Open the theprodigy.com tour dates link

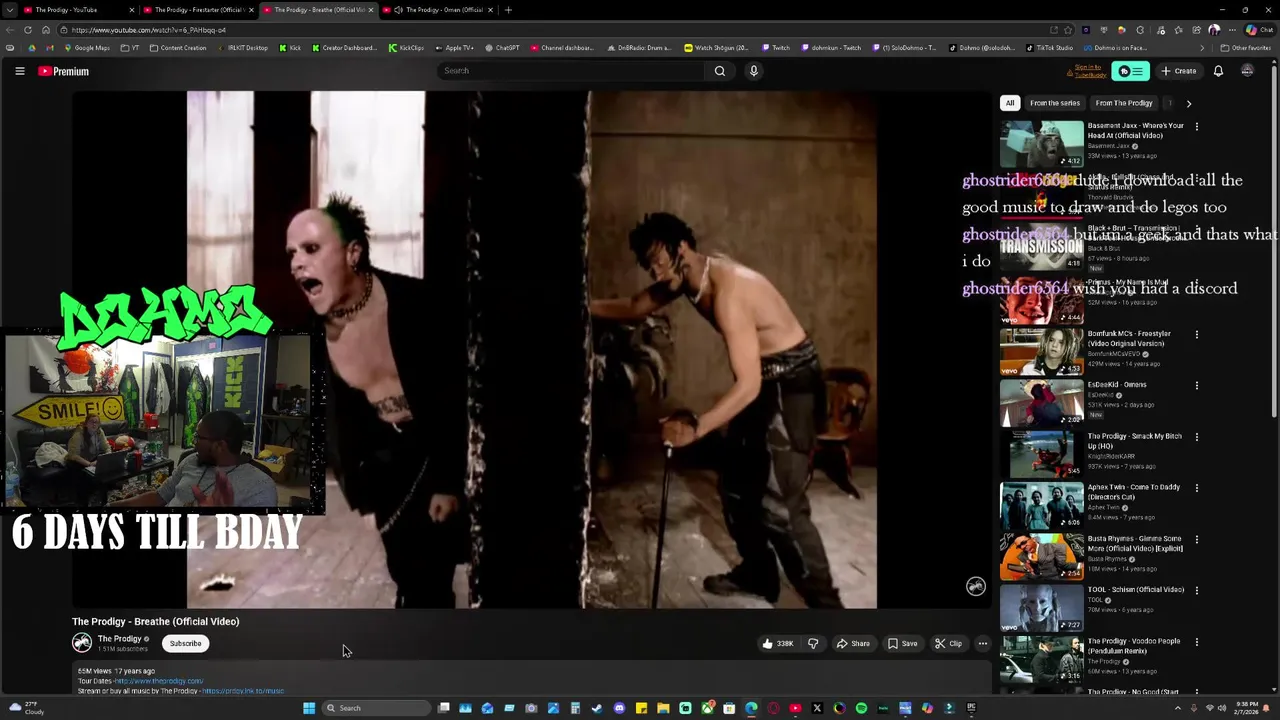[159, 681]
